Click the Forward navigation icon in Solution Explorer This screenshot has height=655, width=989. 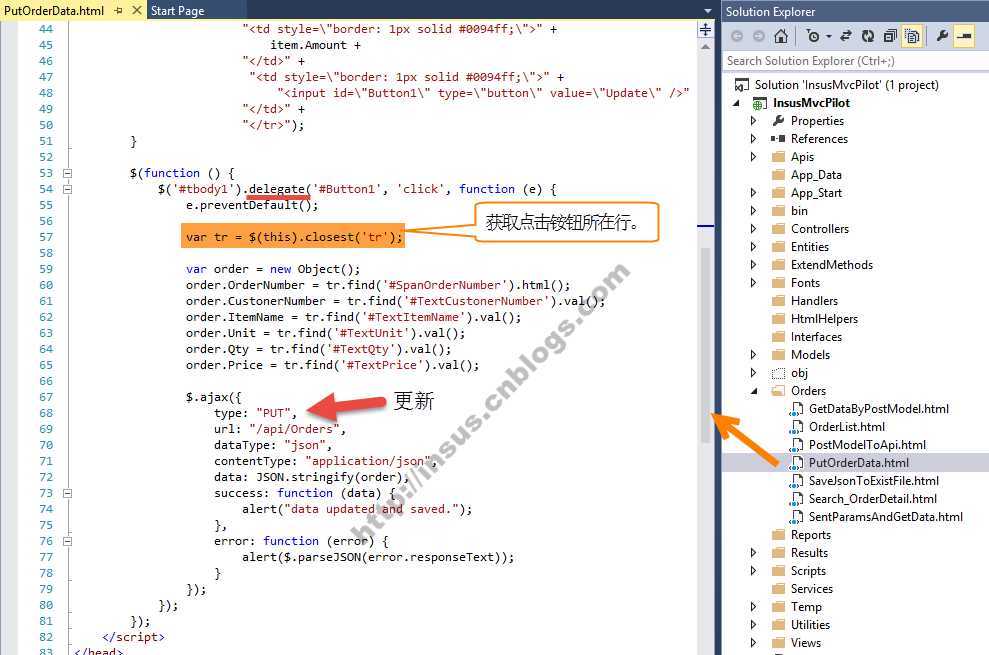[x=759, y=37]
